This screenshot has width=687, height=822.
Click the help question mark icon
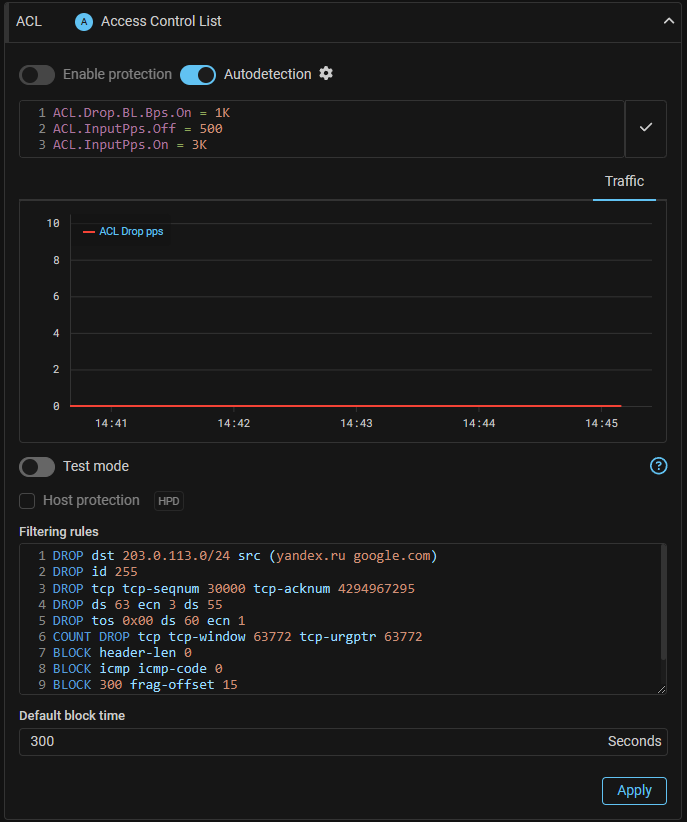[658, 466]
